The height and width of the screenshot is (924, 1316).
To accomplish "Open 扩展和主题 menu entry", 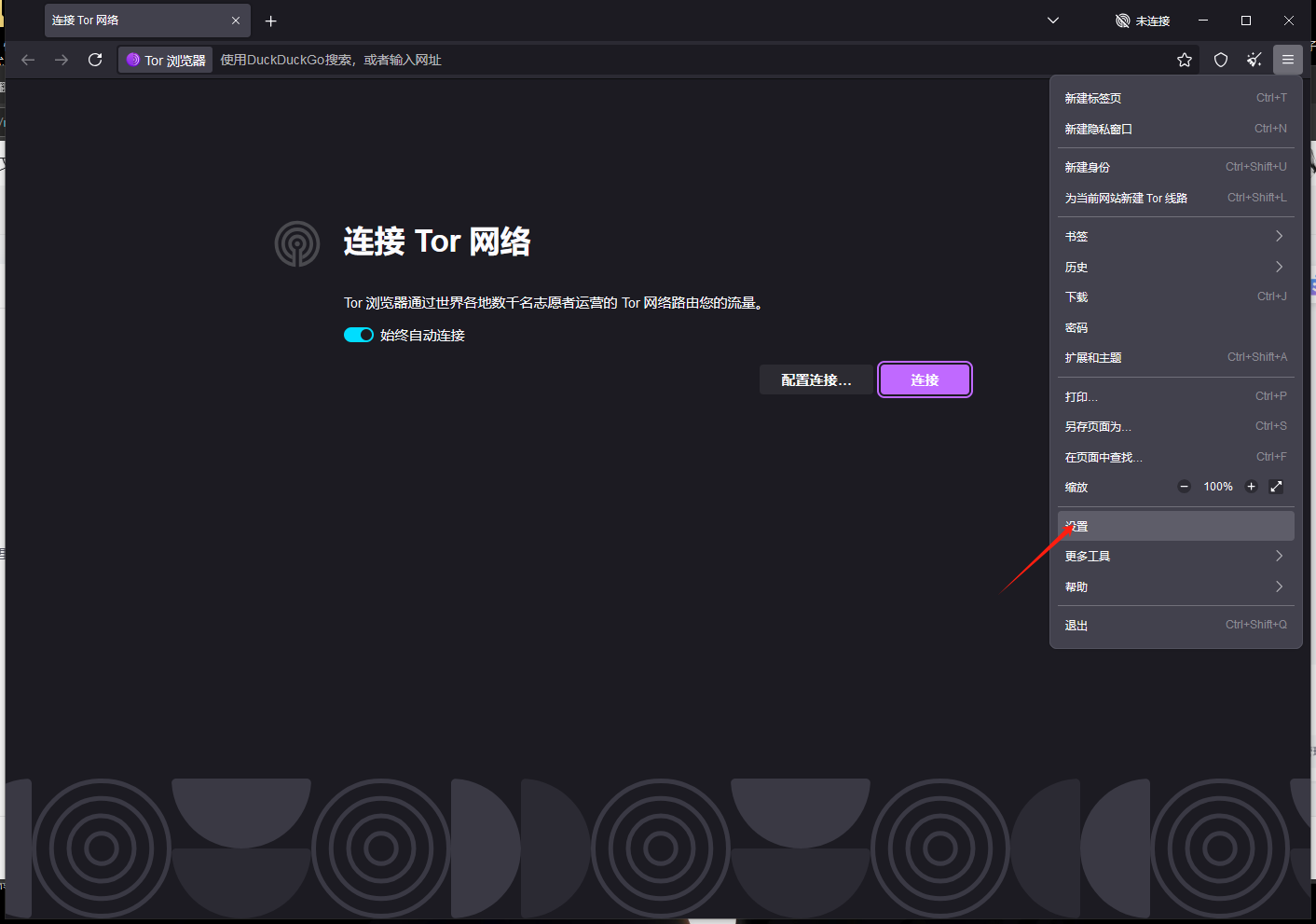I will 1176,357.
